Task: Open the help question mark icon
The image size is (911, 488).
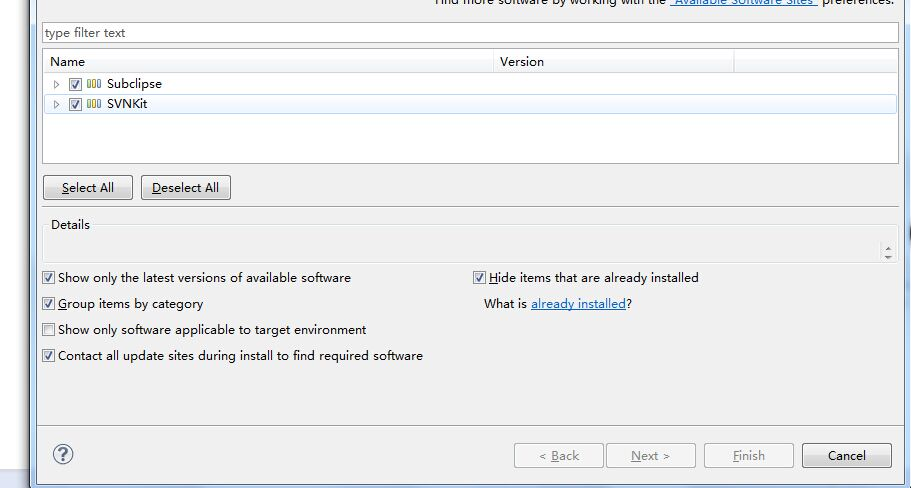Action: click(x=63, y=454)
